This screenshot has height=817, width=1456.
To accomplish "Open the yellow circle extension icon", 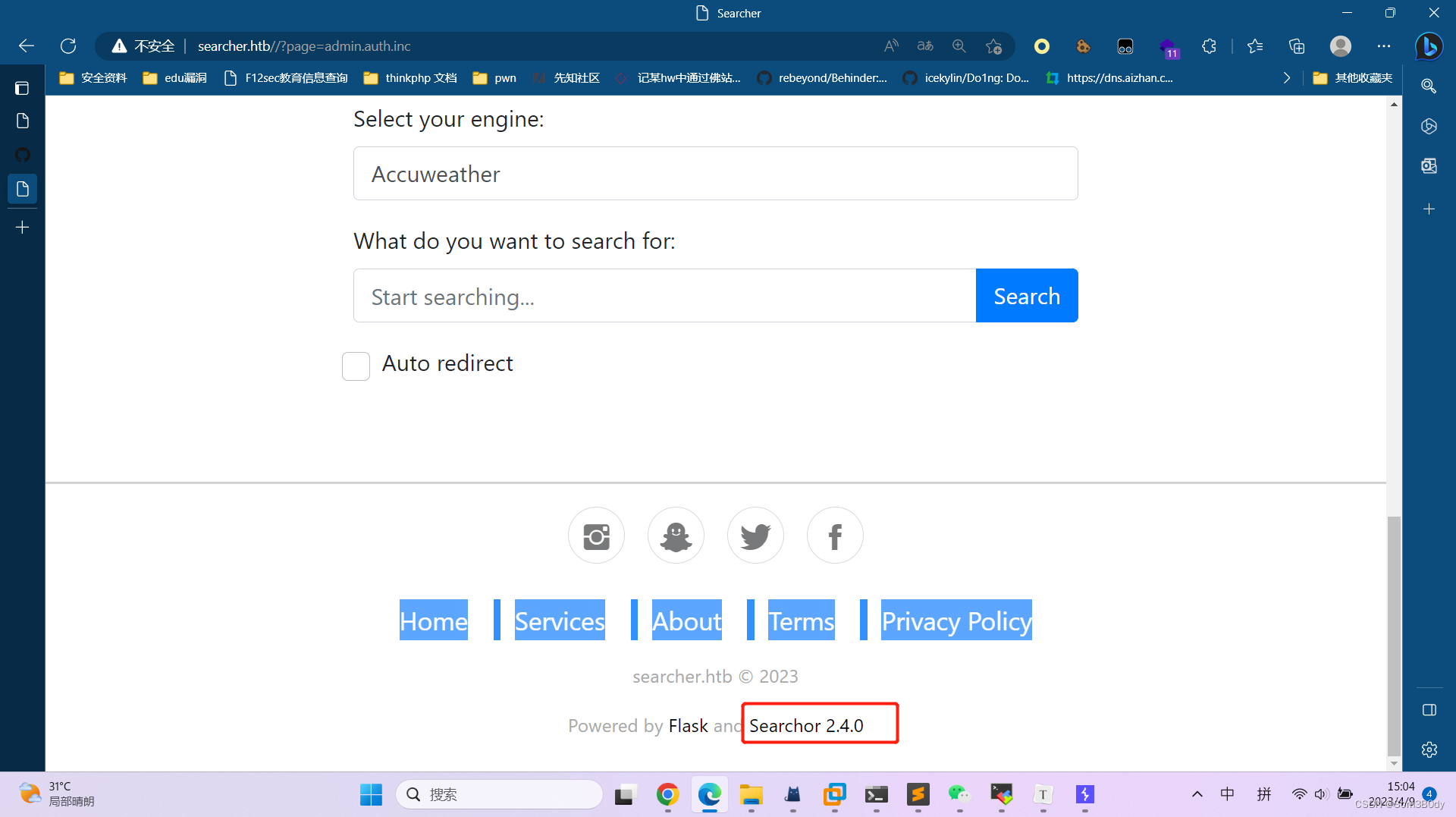I will point(1042,46).
